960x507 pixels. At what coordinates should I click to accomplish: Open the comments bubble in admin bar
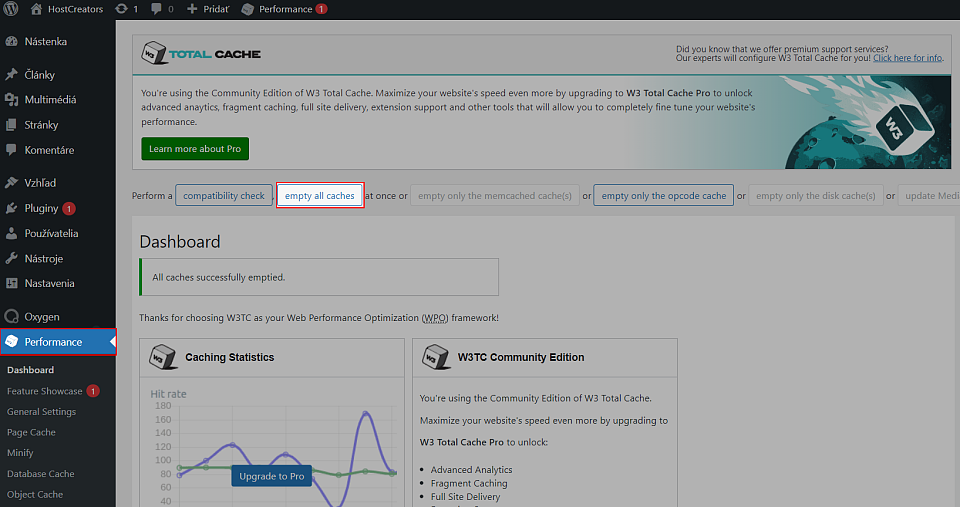pos(157,9)
